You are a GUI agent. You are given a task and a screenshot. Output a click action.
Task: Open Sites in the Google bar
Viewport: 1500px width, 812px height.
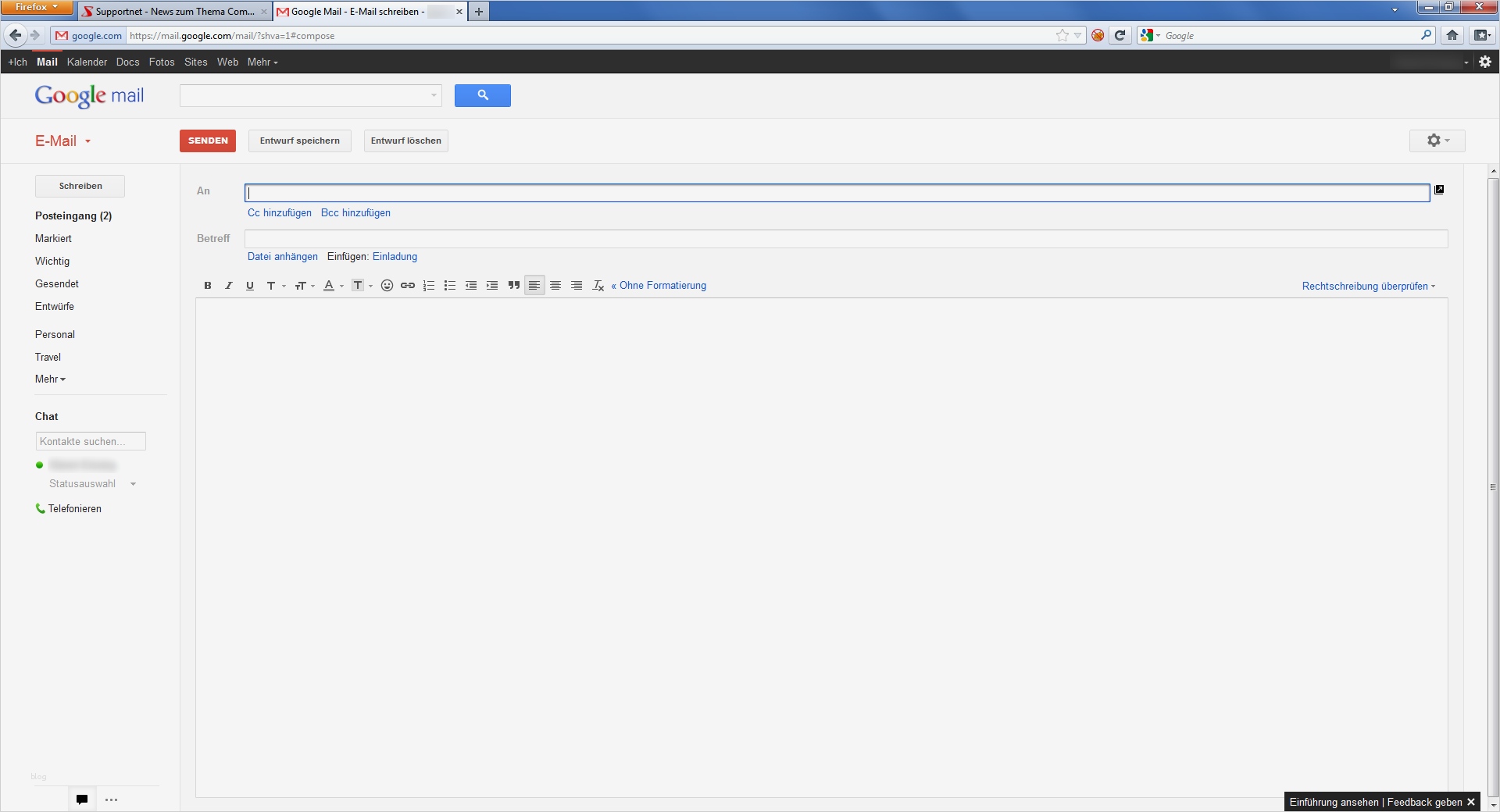tap(196, 62)
